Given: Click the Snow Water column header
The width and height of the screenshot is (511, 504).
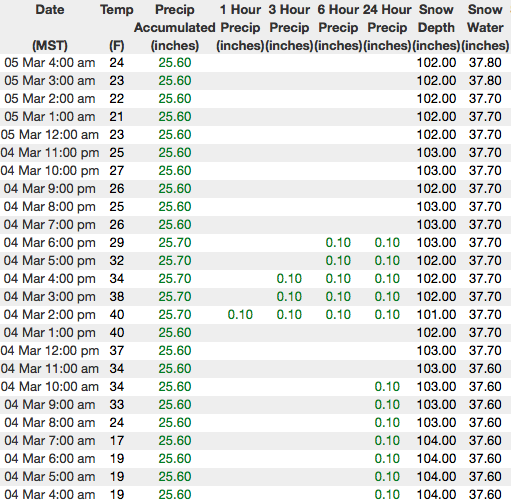Looking at the screenshot, I should pos(485,27).
